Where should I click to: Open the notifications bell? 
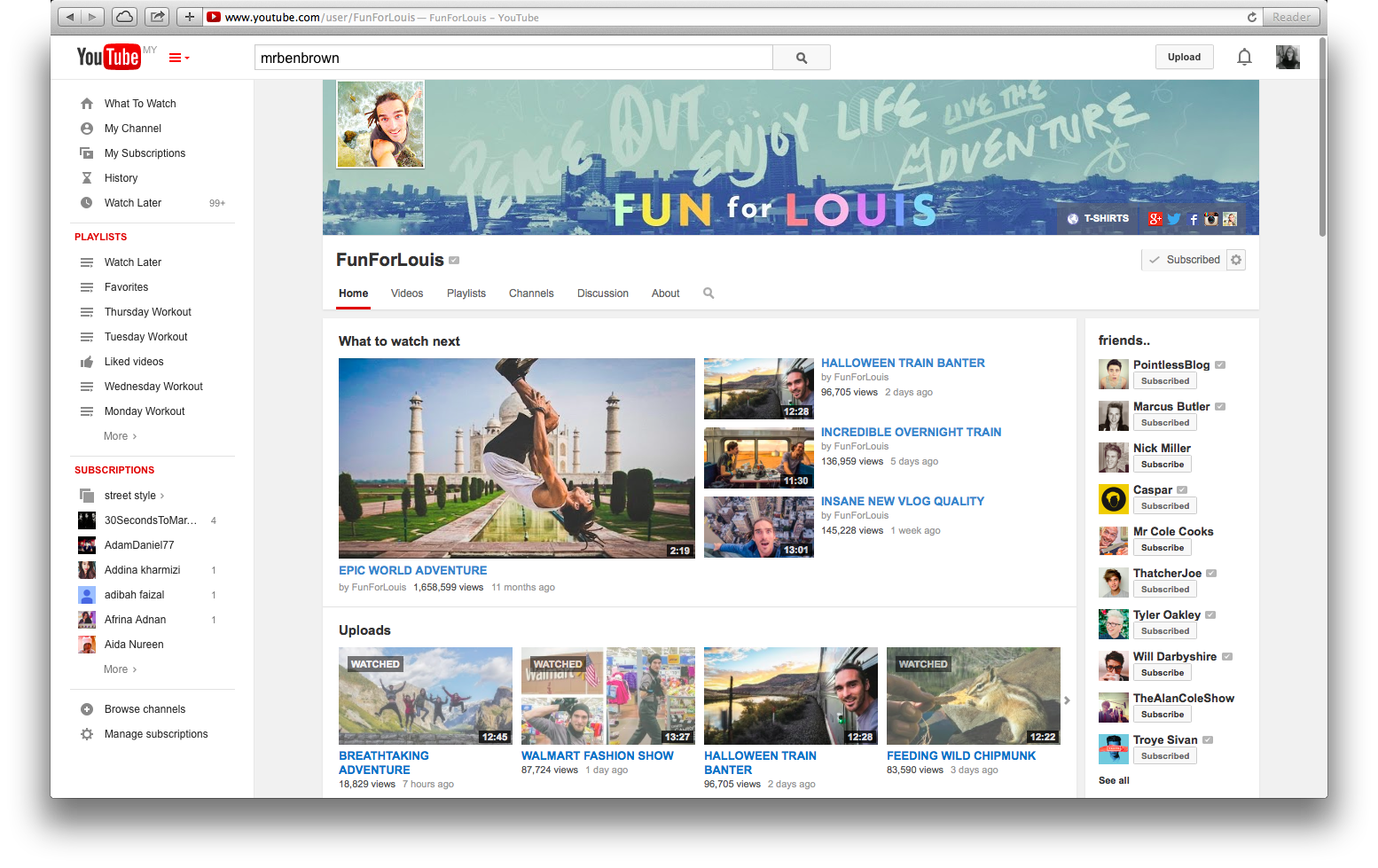[x=1244, y=58]
